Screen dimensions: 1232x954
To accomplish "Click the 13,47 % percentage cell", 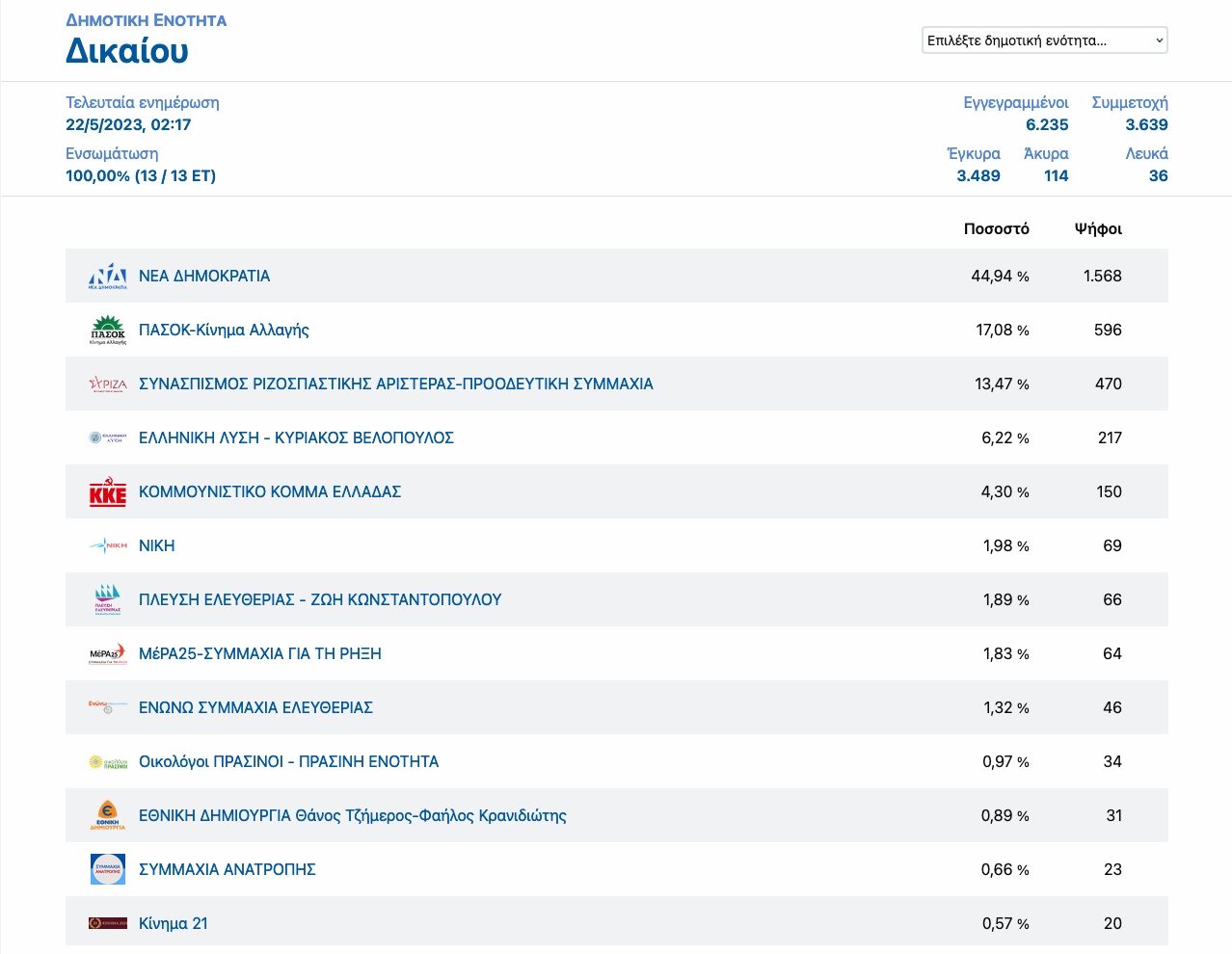I will pos(1002,384).
